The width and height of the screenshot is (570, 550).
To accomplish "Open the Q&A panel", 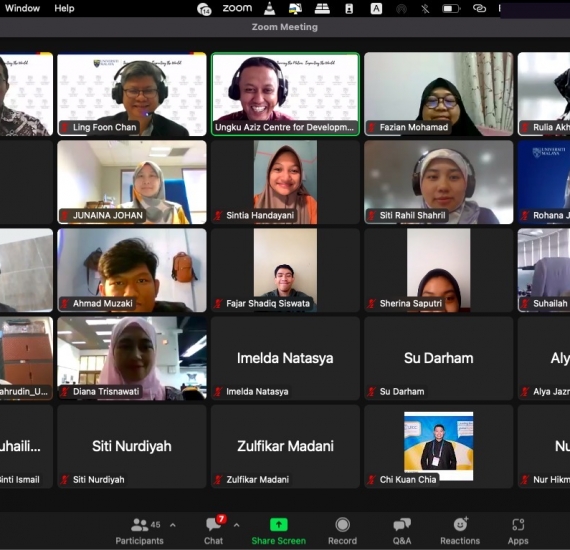I will click(402, 531).
